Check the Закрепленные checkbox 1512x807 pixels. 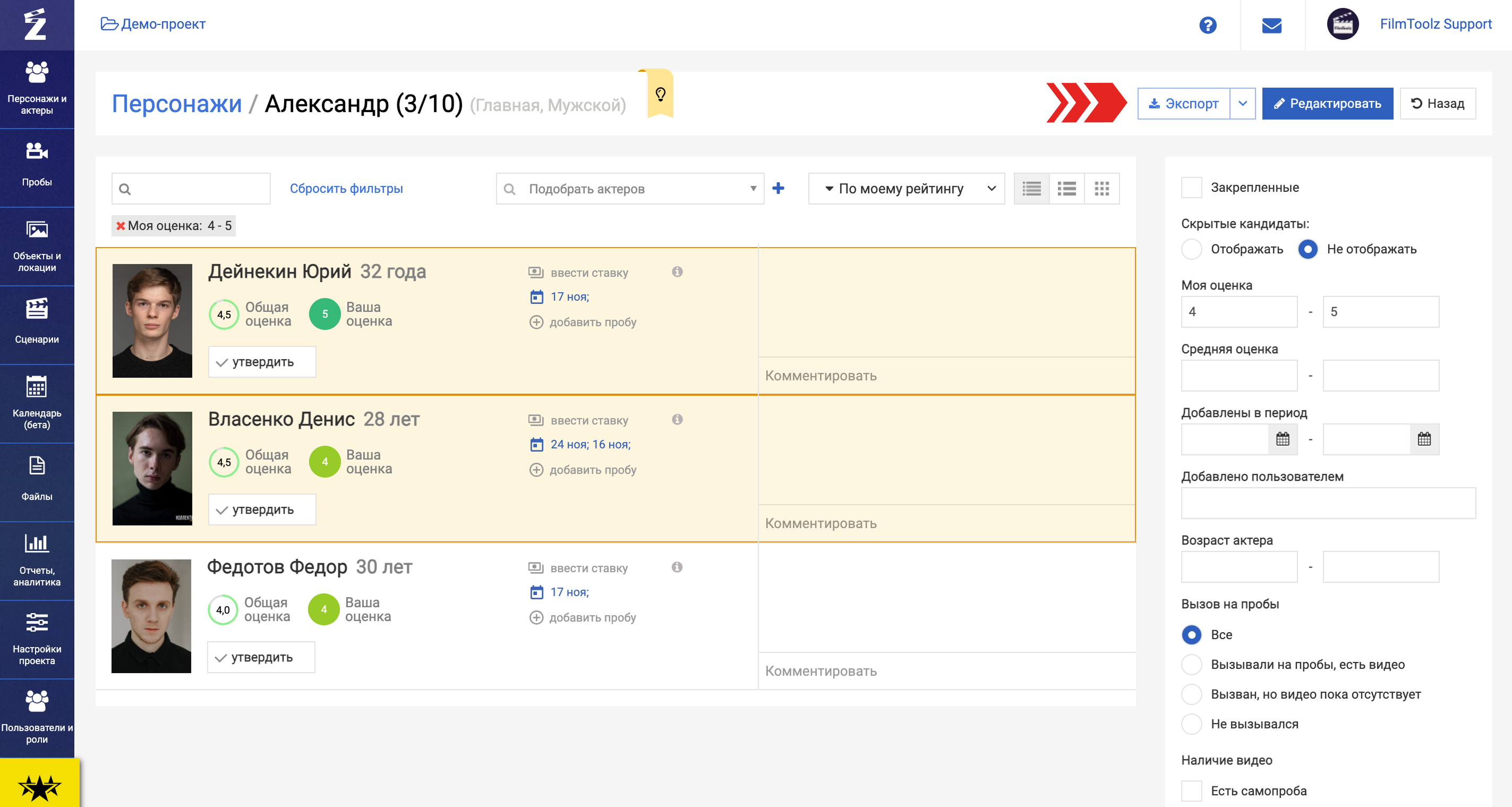tap(1192, 188)
